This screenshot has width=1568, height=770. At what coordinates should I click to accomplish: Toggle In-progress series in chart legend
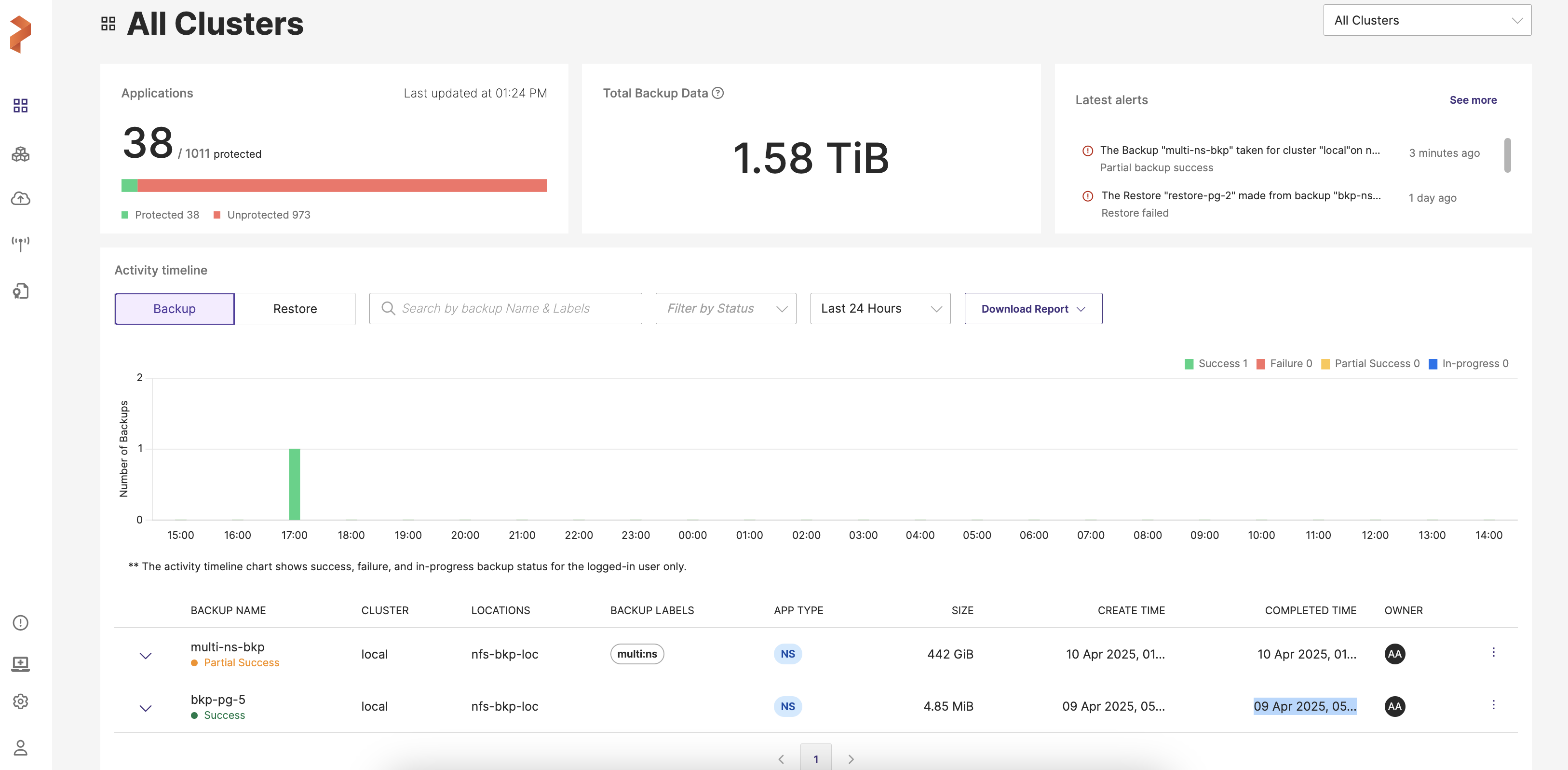click(1468, 363)
